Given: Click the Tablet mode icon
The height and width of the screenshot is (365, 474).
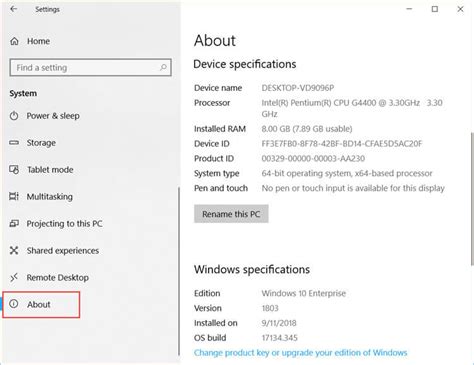Looking at the screenshot, I should point(14,169).
